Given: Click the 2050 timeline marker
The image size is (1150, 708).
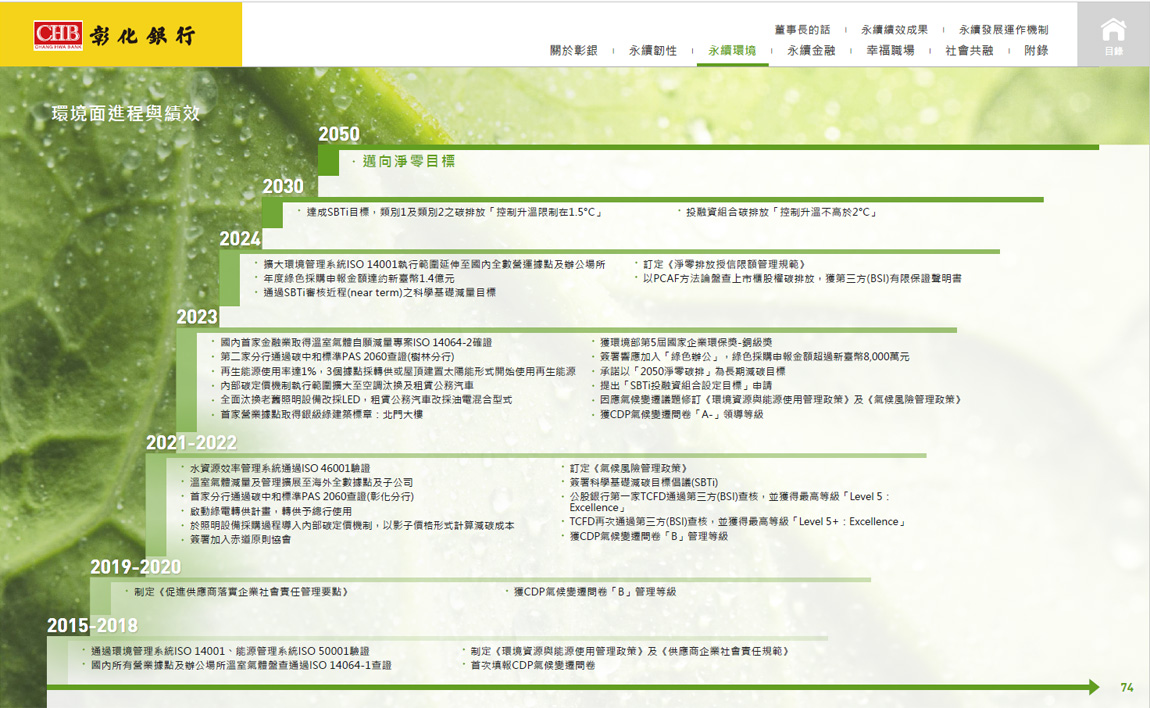Looking at the screenshot, I should [339, 135].
